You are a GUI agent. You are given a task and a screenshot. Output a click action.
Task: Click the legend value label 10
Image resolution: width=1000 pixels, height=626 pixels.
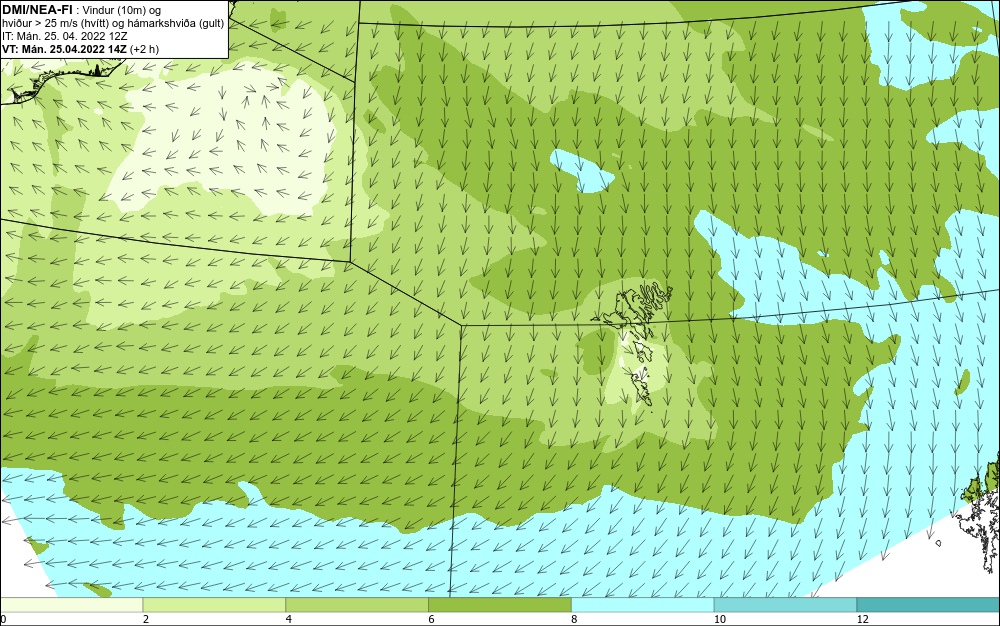[720, 619]
